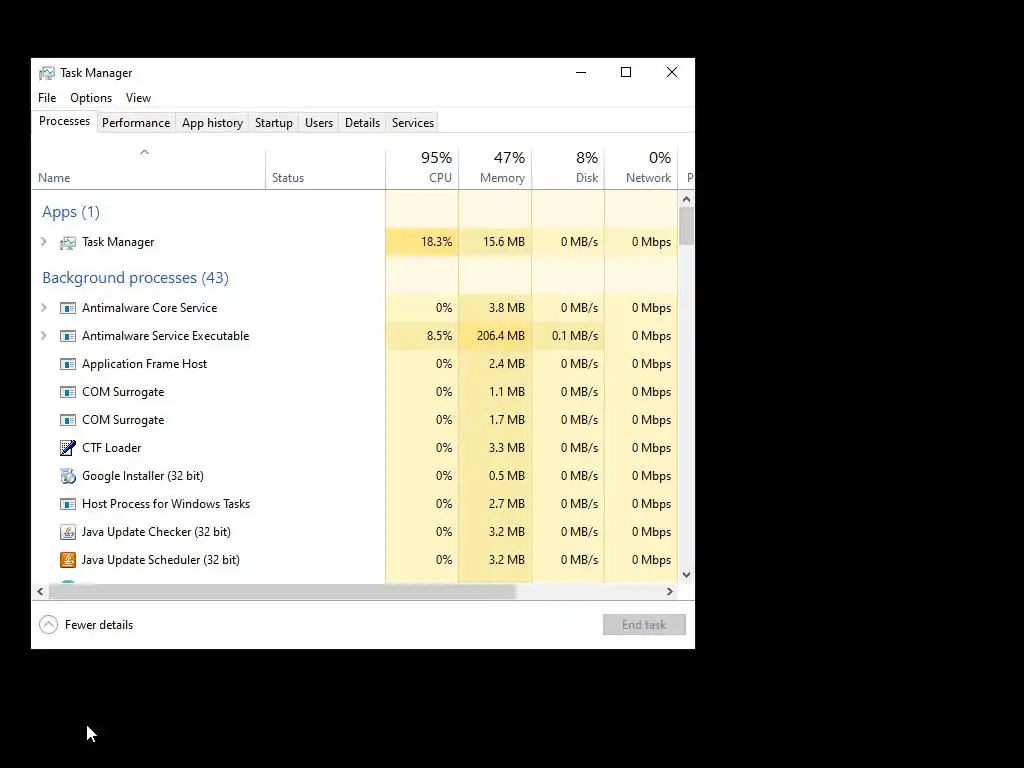
Task: Click the 8.5% CPU value
Action: click(x=440, y=336)
